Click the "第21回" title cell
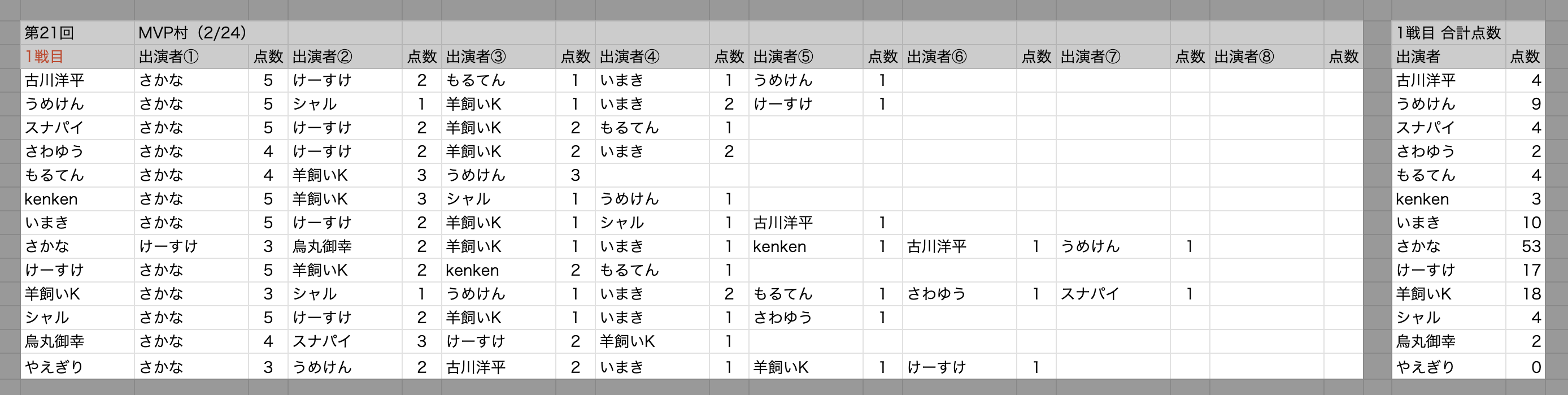1568x395 pixels. [49, 33]
